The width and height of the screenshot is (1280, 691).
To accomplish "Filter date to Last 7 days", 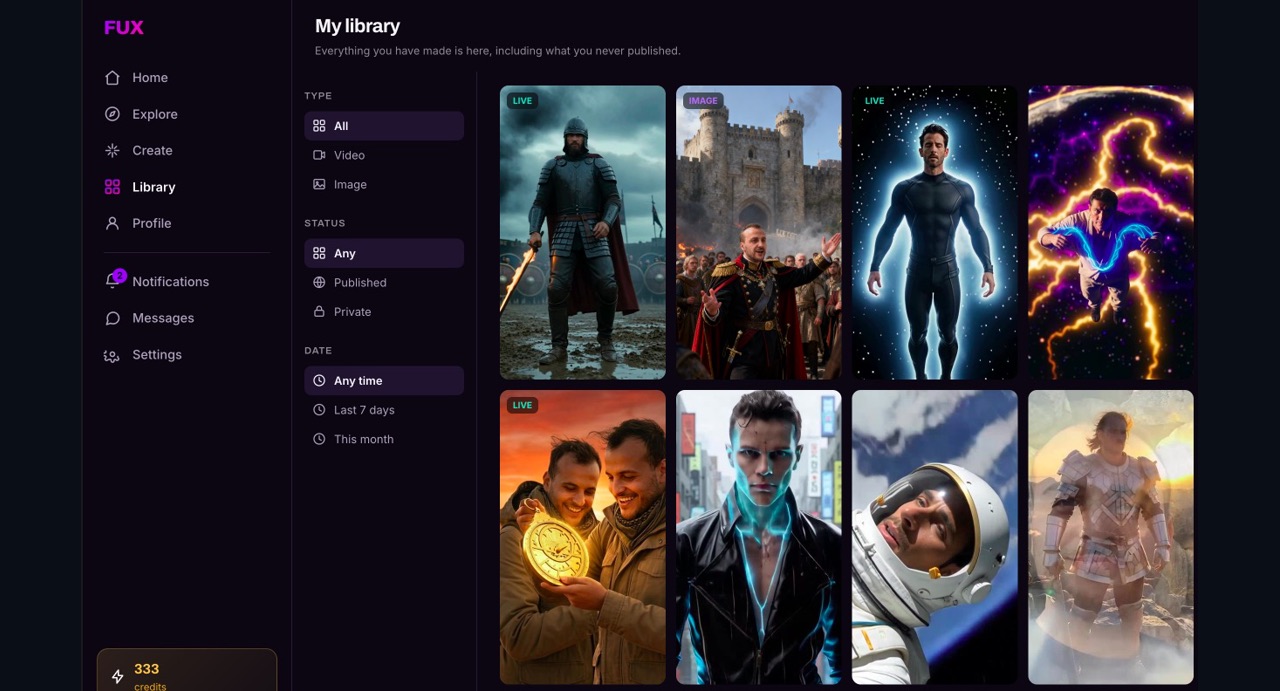I will tap(384, 410).
